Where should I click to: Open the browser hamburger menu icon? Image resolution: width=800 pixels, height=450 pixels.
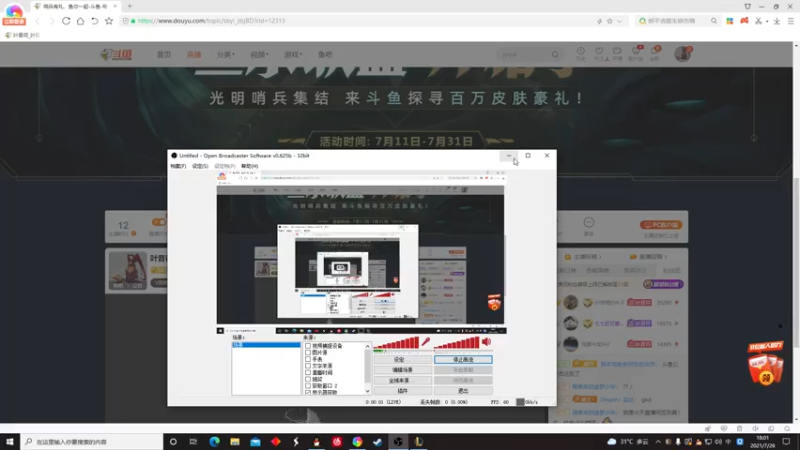[790, 21]
